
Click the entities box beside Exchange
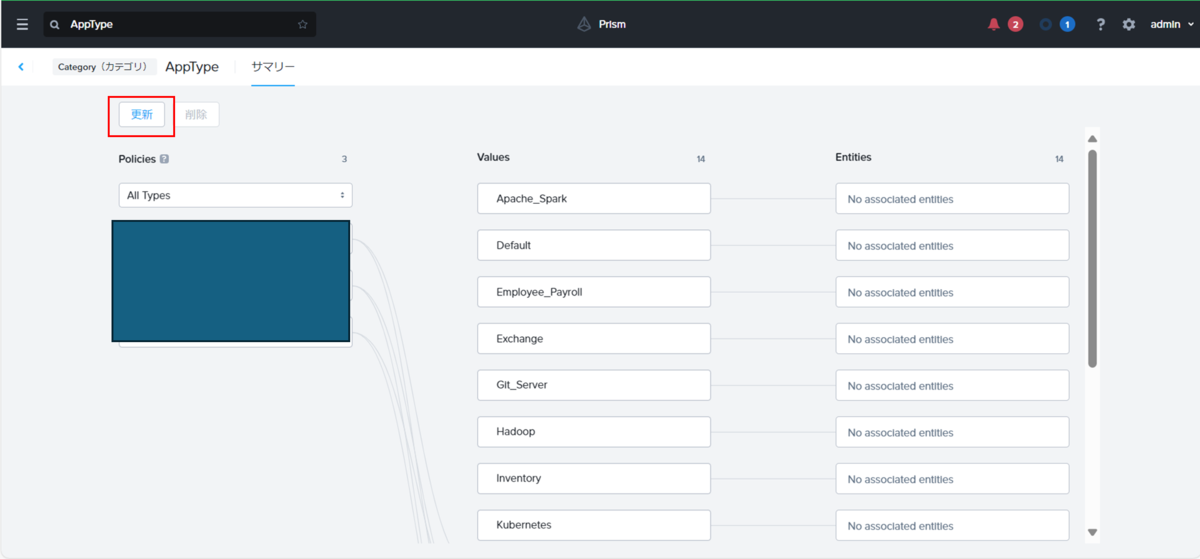[952, 338]
